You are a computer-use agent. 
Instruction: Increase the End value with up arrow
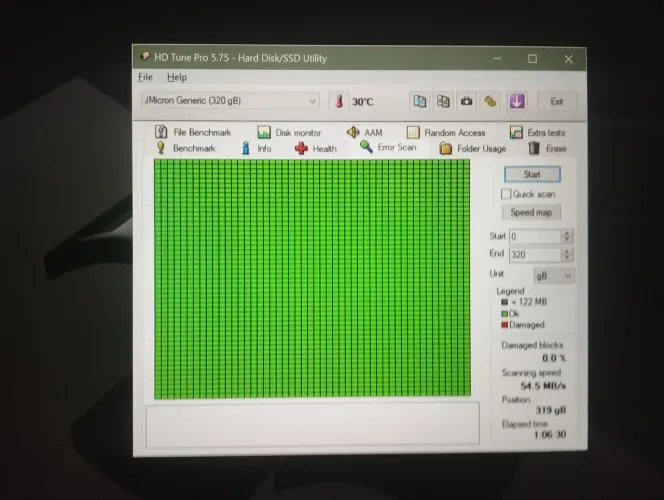567,251
